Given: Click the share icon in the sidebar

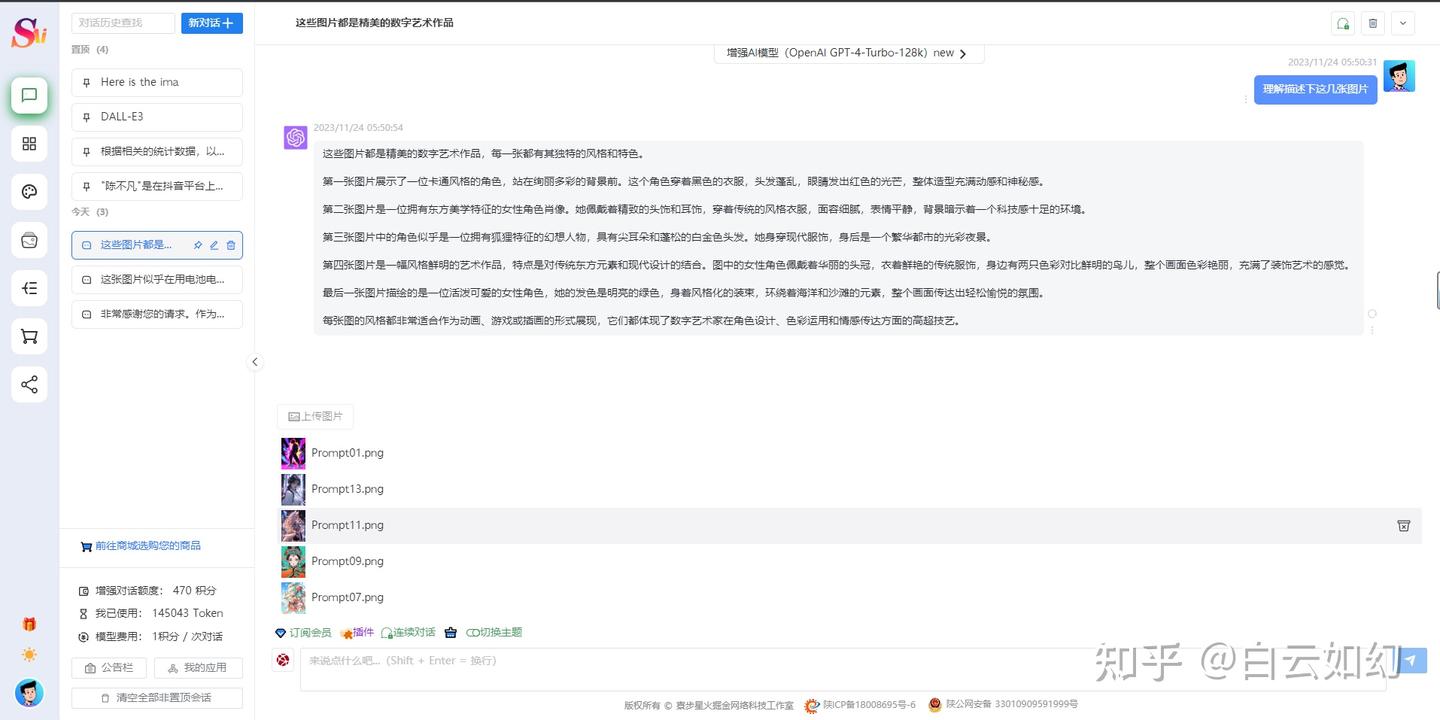Looking at the screenshot, I should click(29, 384).
